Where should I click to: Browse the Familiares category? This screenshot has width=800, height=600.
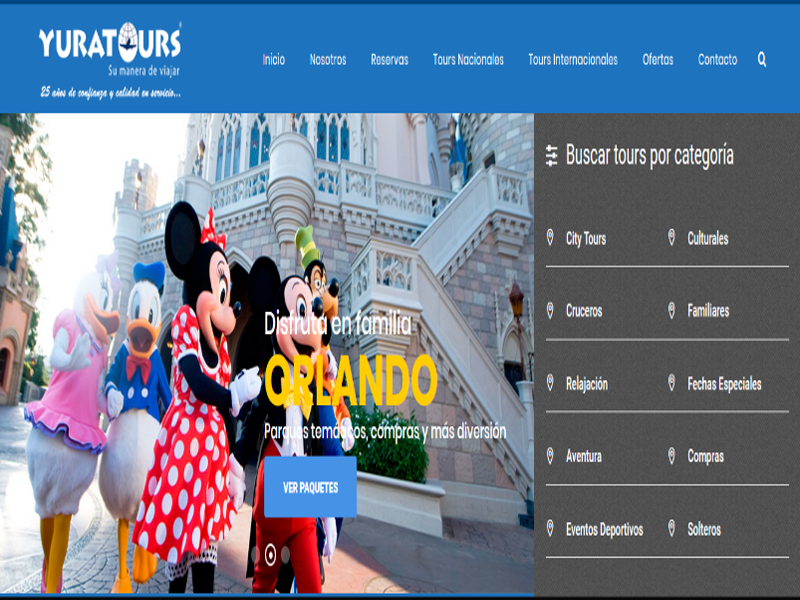coord(708,311)
